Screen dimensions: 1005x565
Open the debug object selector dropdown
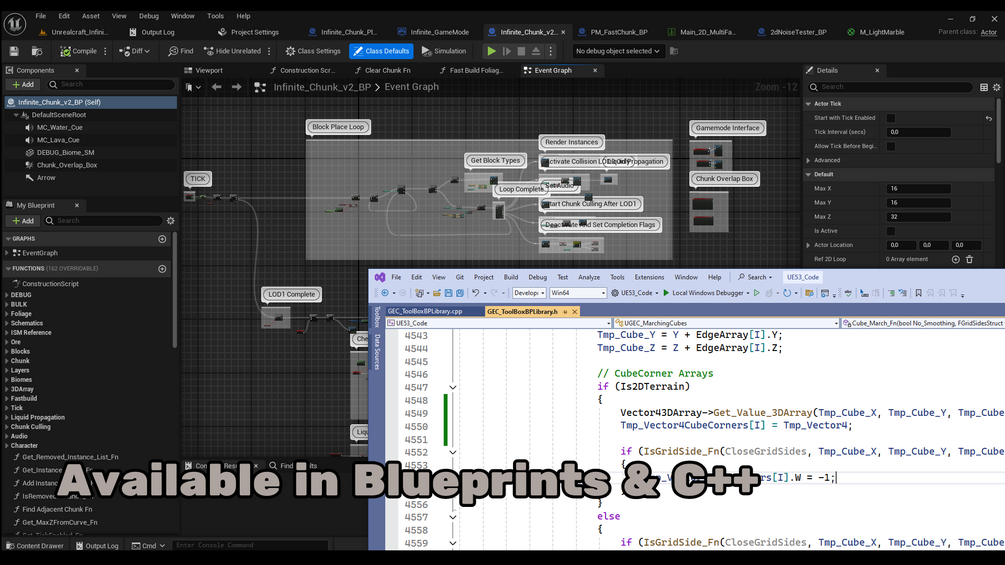tap(617, 51)
